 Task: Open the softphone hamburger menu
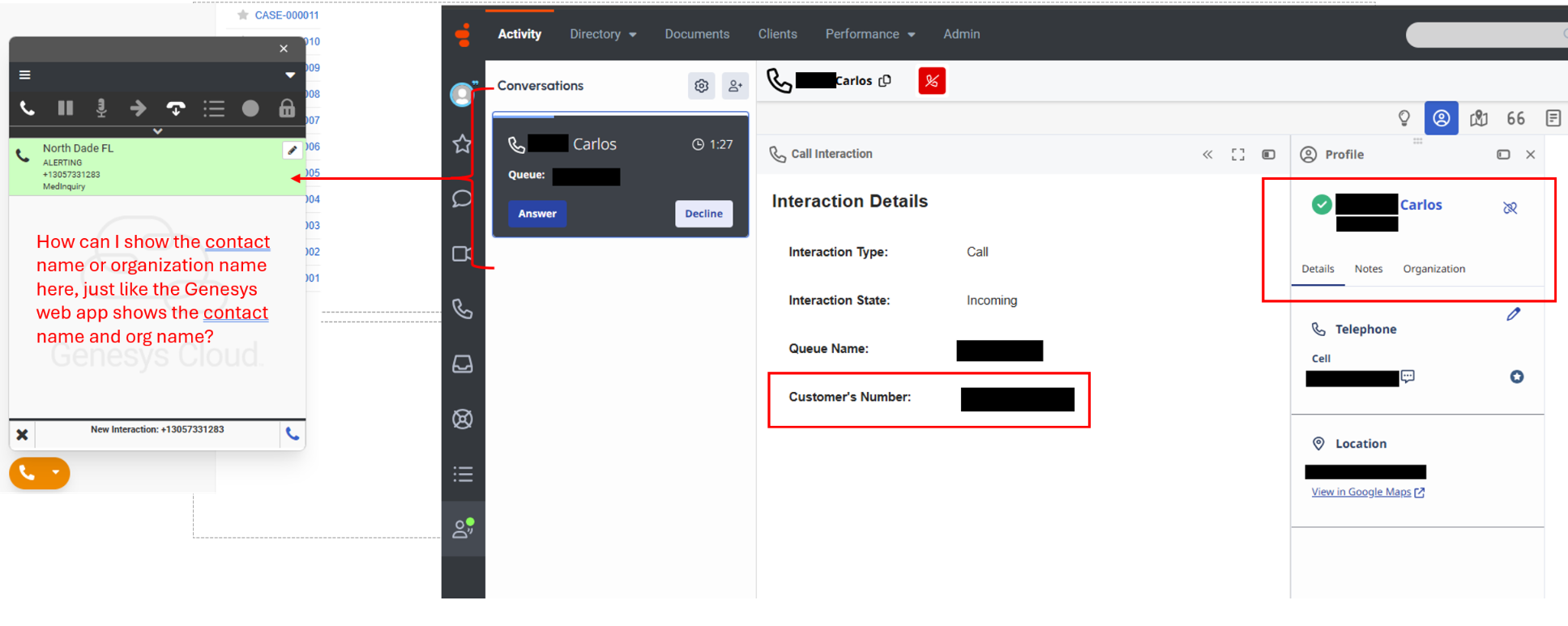(25, 75)
